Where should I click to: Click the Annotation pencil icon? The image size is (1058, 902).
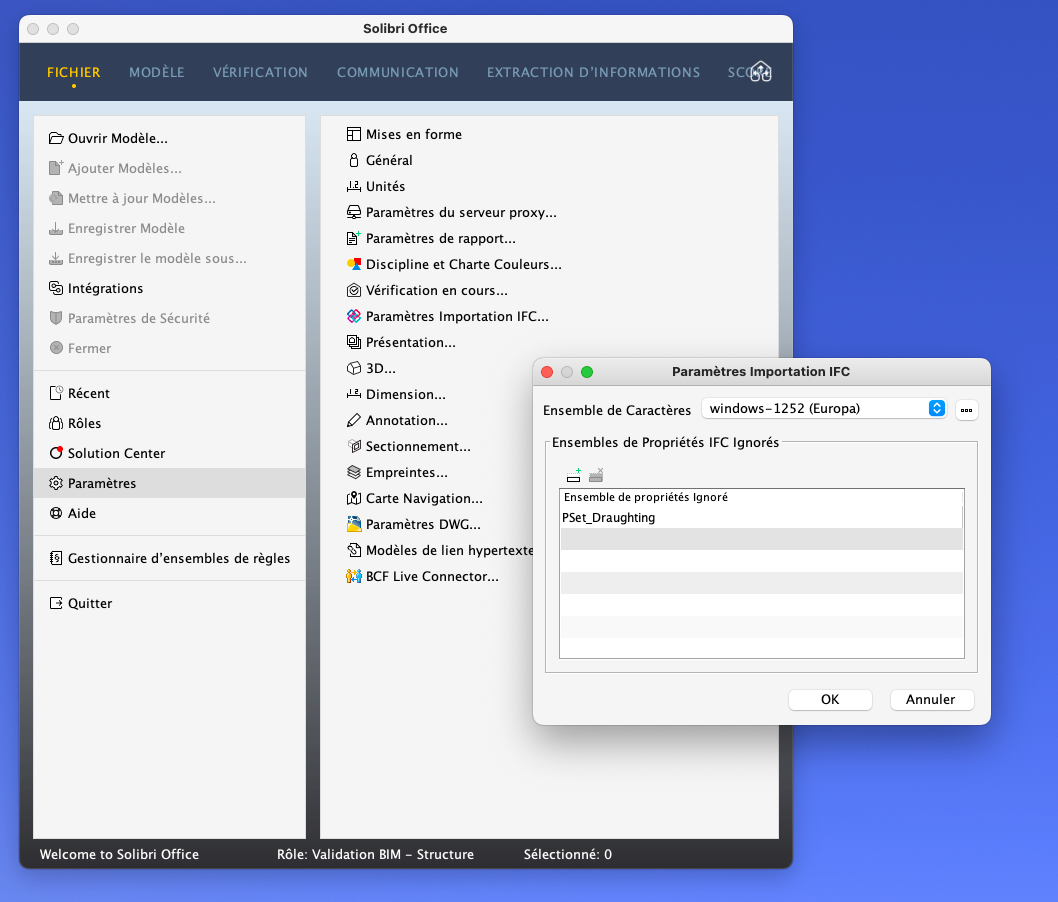(354, 420)
